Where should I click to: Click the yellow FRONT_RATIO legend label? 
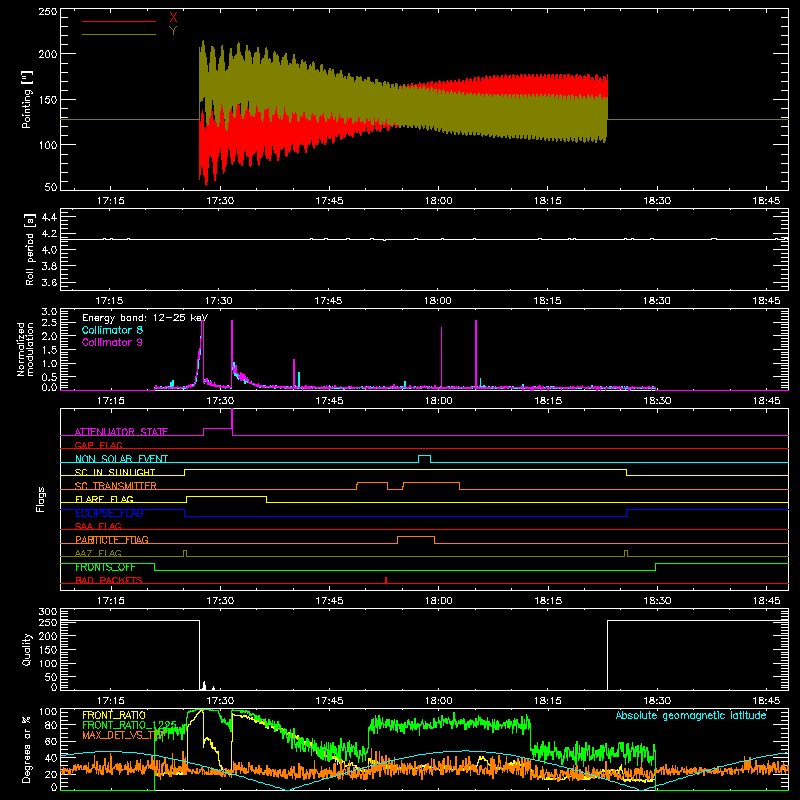click(x=114, y=715)
